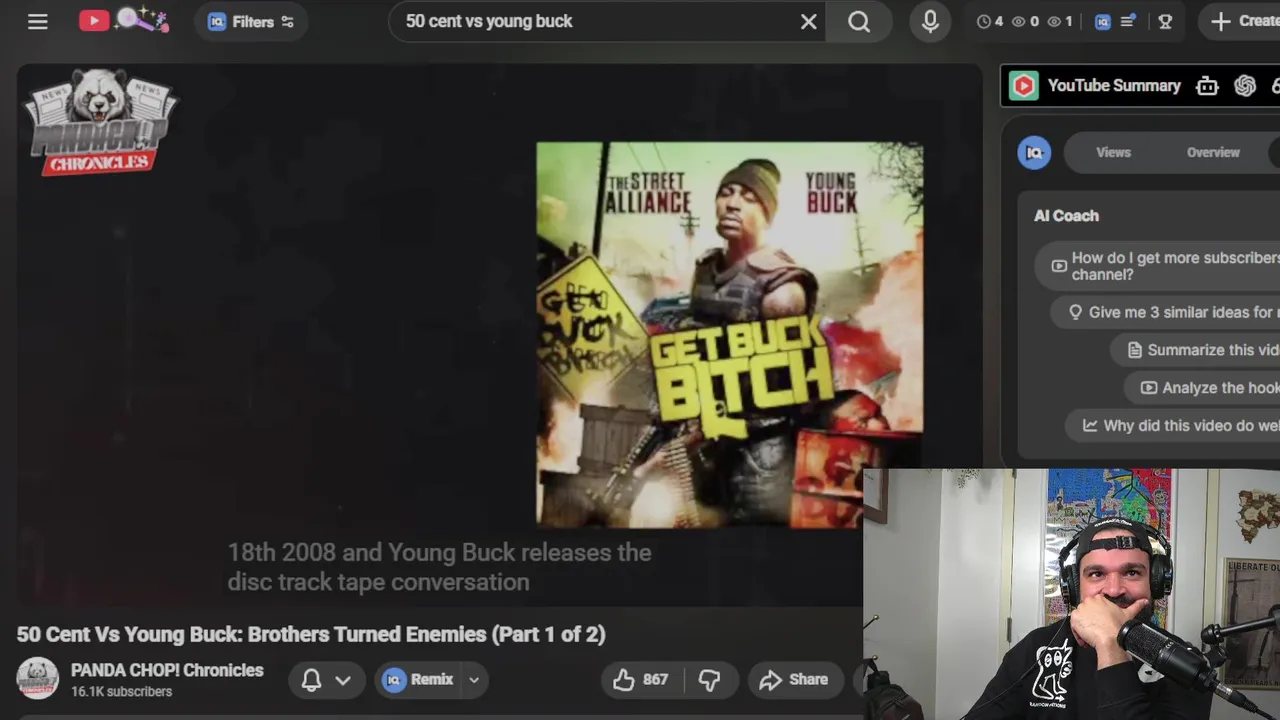Viewport: 1280px width, 720px height.
Task: Click the vidIQ Remix button
Action: pos(419,680)
